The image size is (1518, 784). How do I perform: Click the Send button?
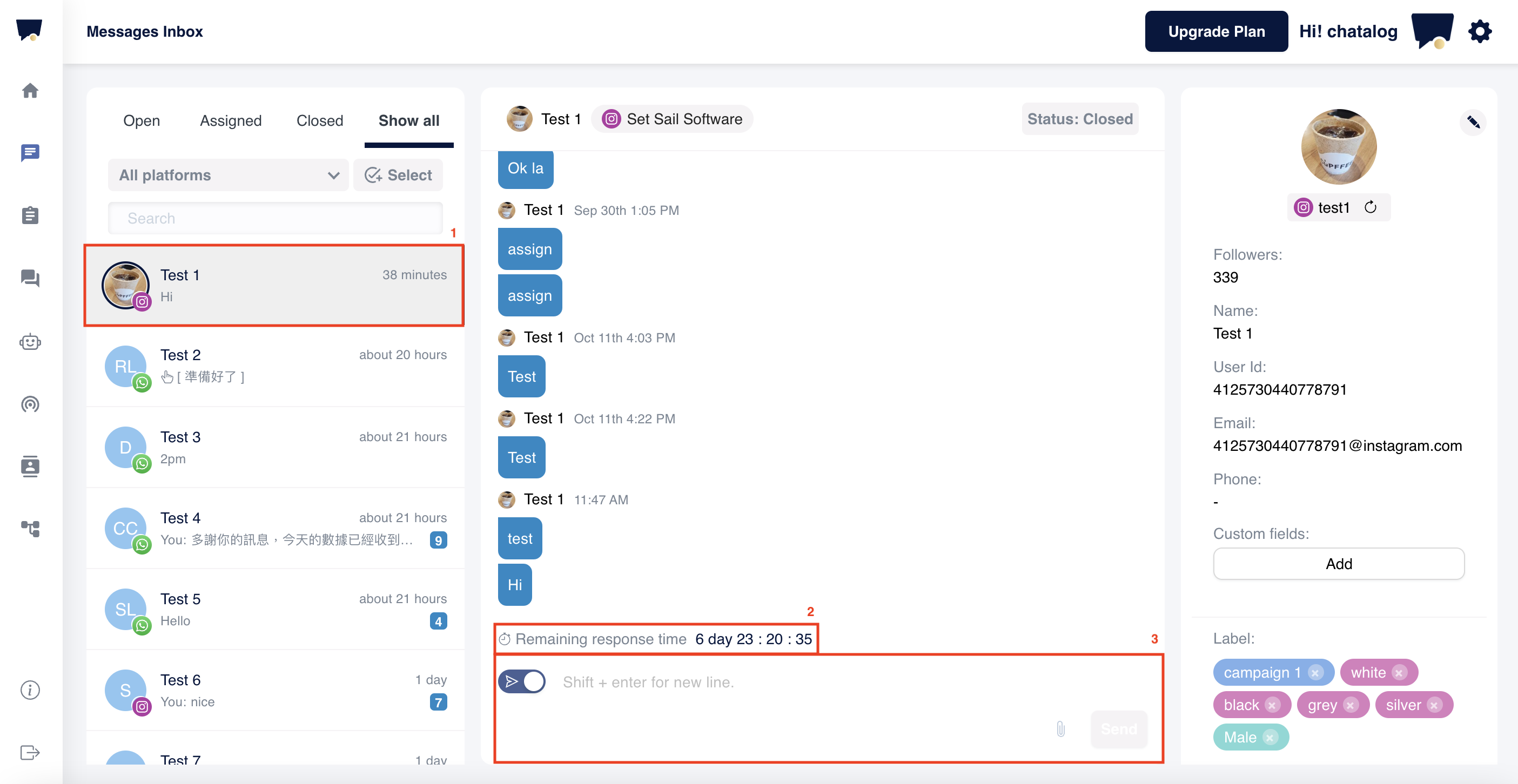tap(1118, 729)
